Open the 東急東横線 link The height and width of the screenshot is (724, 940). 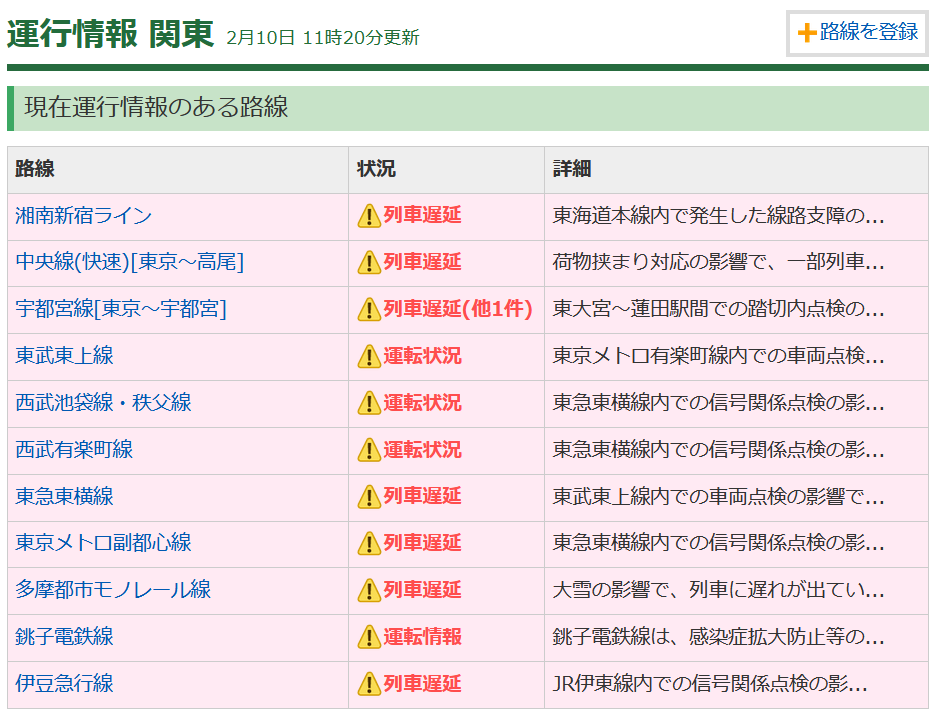click(64, 496)
